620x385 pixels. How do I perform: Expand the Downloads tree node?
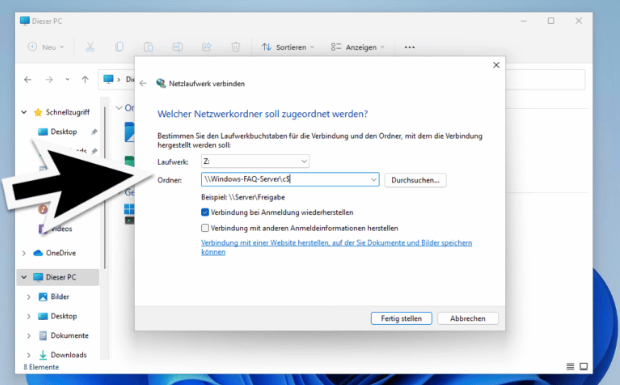click(x=28, y=355)
